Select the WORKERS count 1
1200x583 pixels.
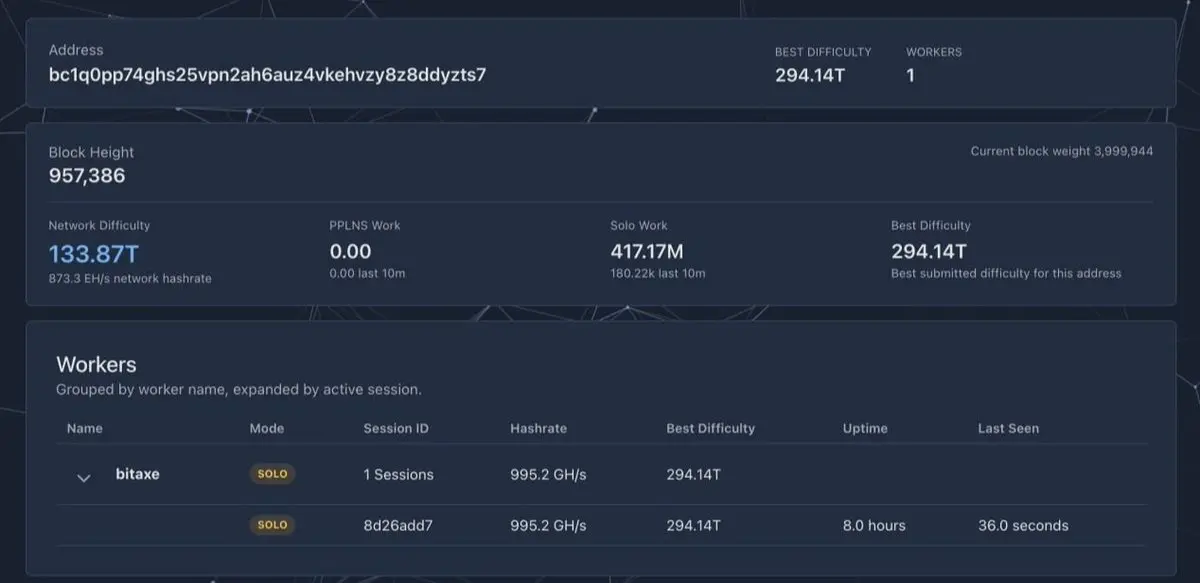911,75
